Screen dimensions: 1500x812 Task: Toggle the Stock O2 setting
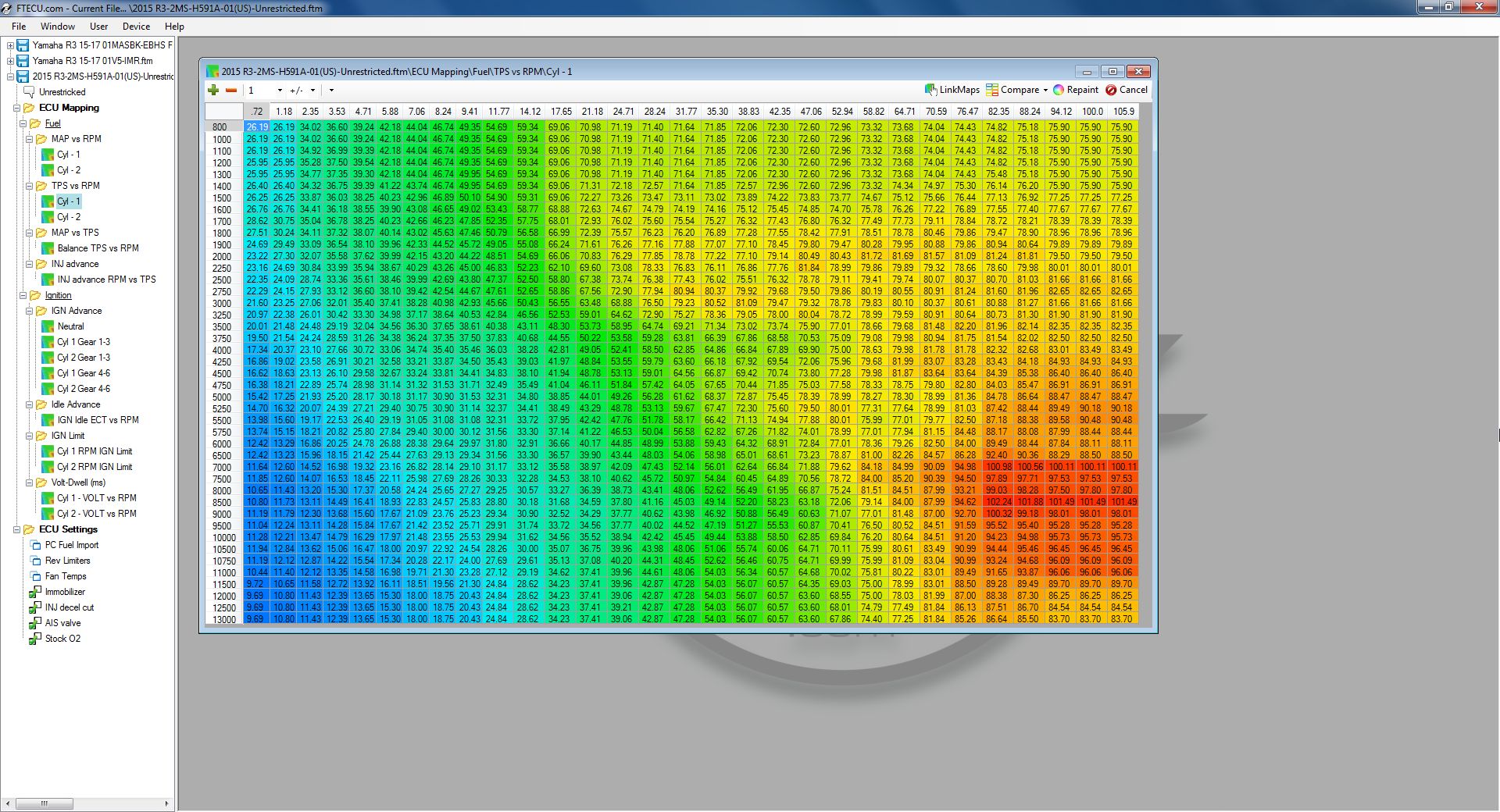(x=62, y=639)
